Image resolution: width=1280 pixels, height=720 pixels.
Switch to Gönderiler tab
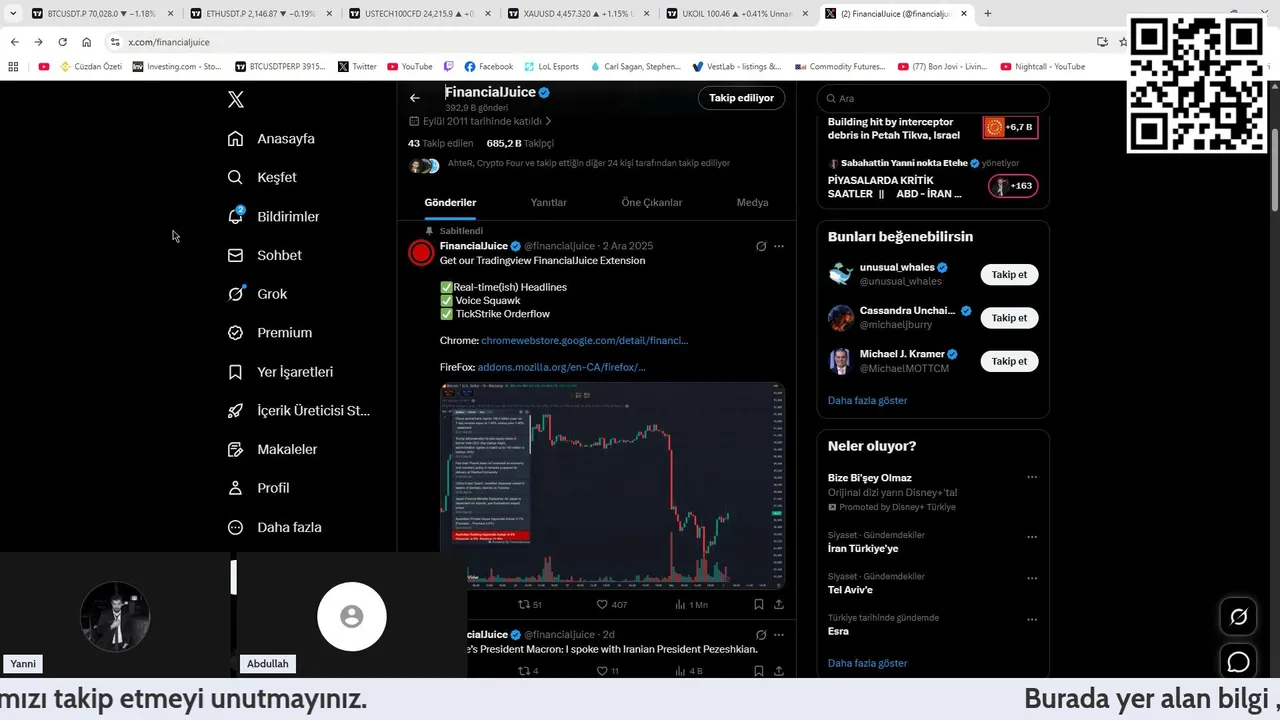pos(450,202)
